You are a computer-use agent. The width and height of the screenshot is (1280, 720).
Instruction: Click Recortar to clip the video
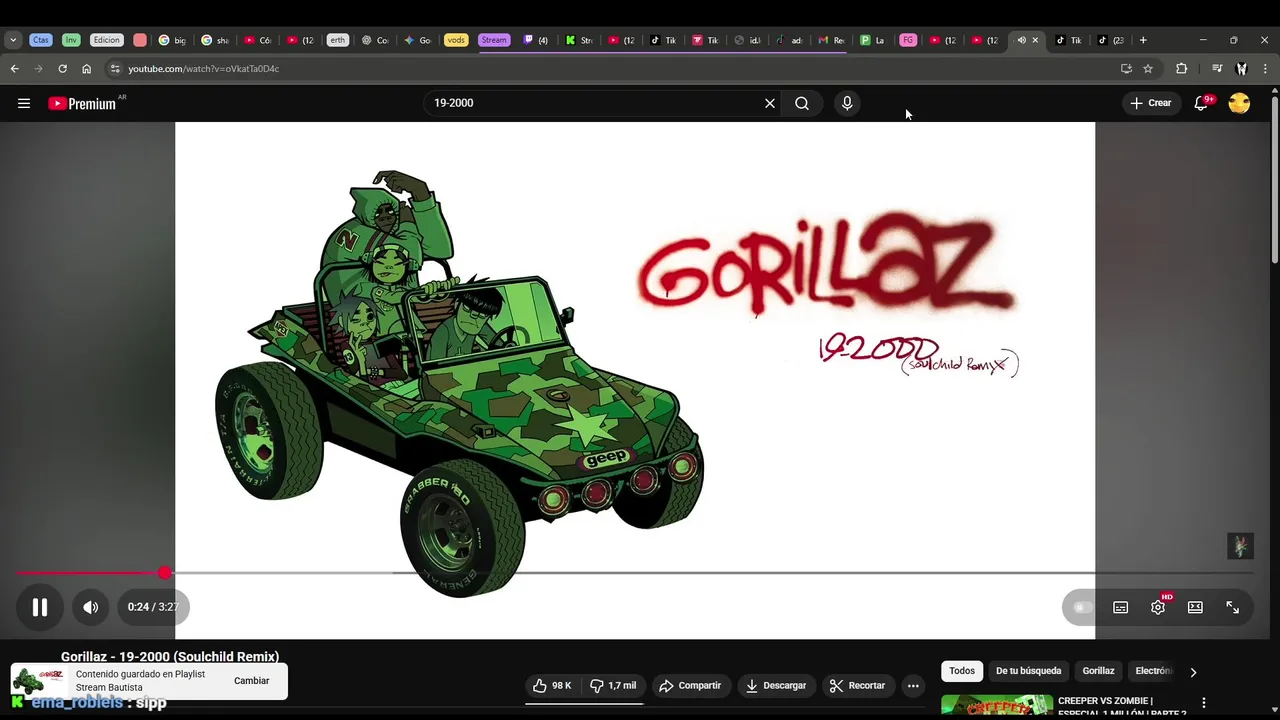857,685
